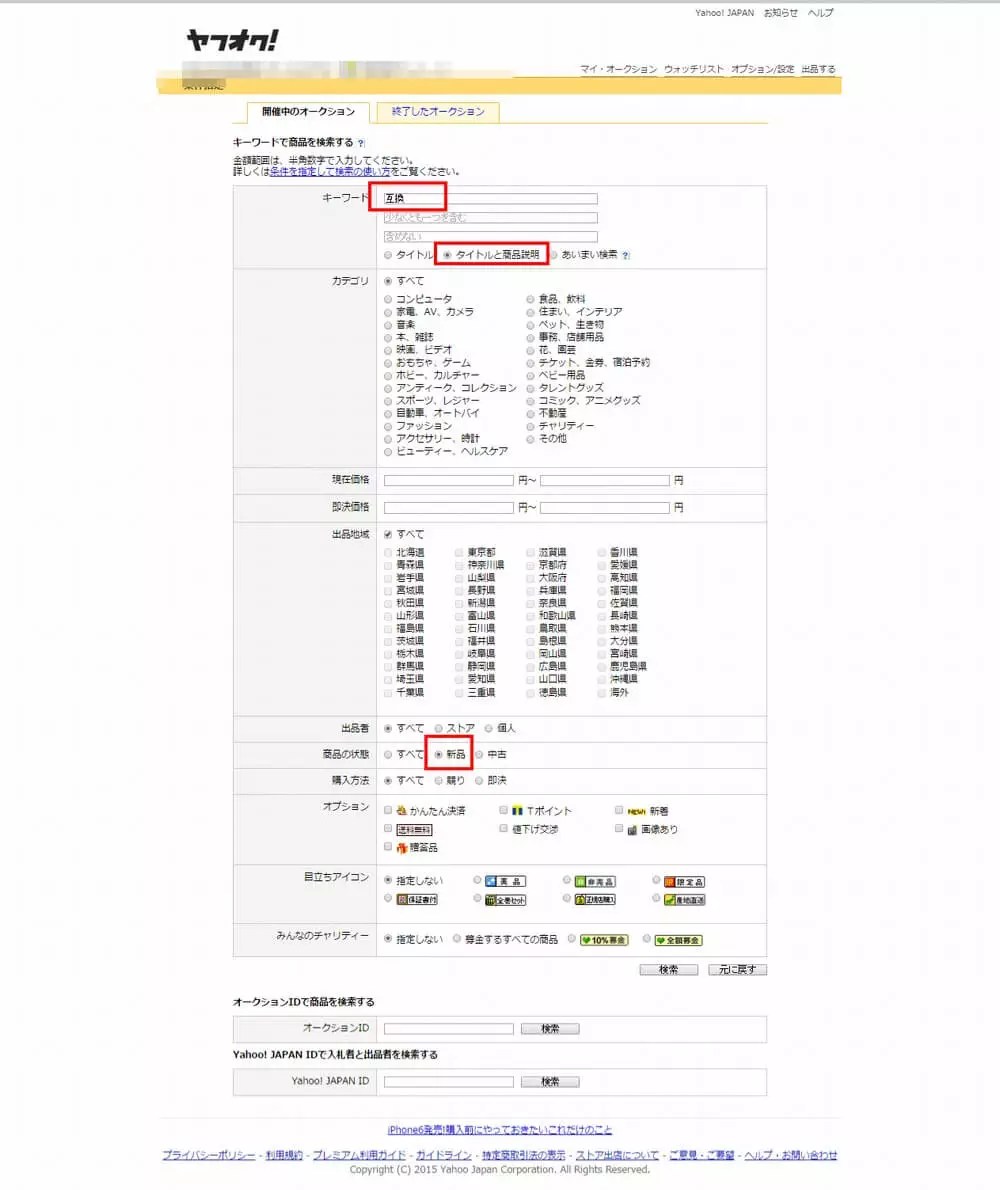Click 検索 button beside Yahoo! JAPAN ID field
1000x1190 pixels.
pos(550,1082)
